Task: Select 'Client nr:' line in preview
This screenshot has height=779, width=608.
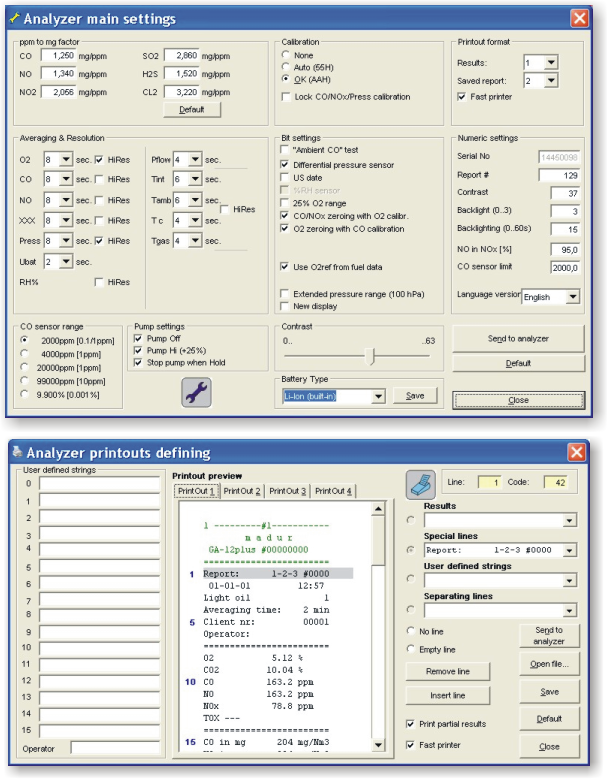Action: click(266, 622)
